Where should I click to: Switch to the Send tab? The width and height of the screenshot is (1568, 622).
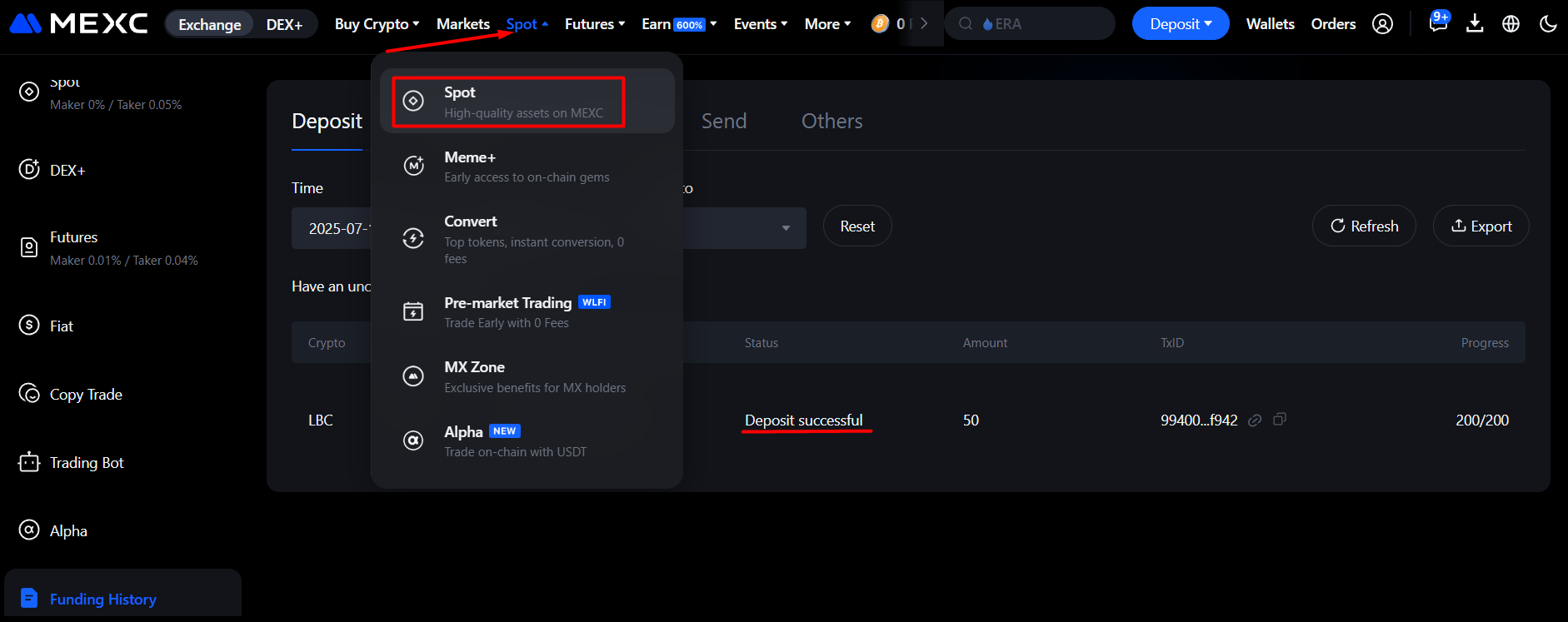pos(724,122)
